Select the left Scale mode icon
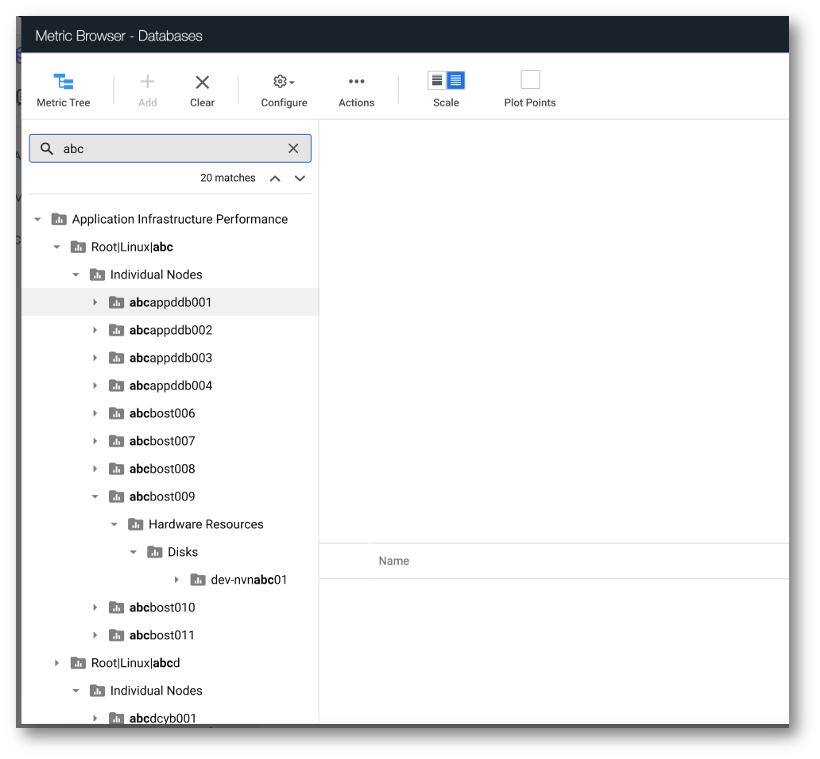This screenshot has height=759, width=820. pyautogui.click(x=437, y=81)
